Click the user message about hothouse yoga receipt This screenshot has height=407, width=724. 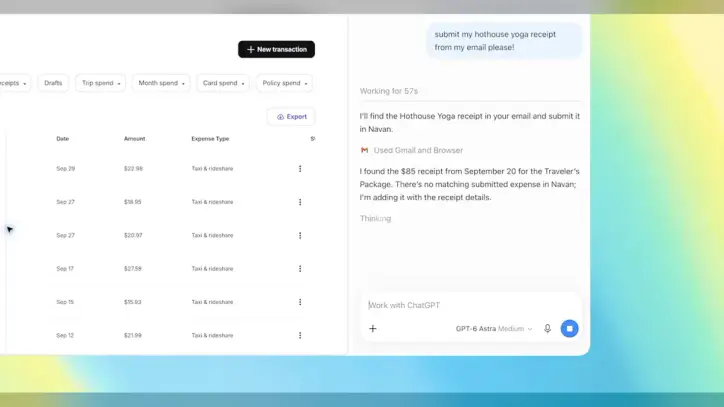click(x=504, y=41)
